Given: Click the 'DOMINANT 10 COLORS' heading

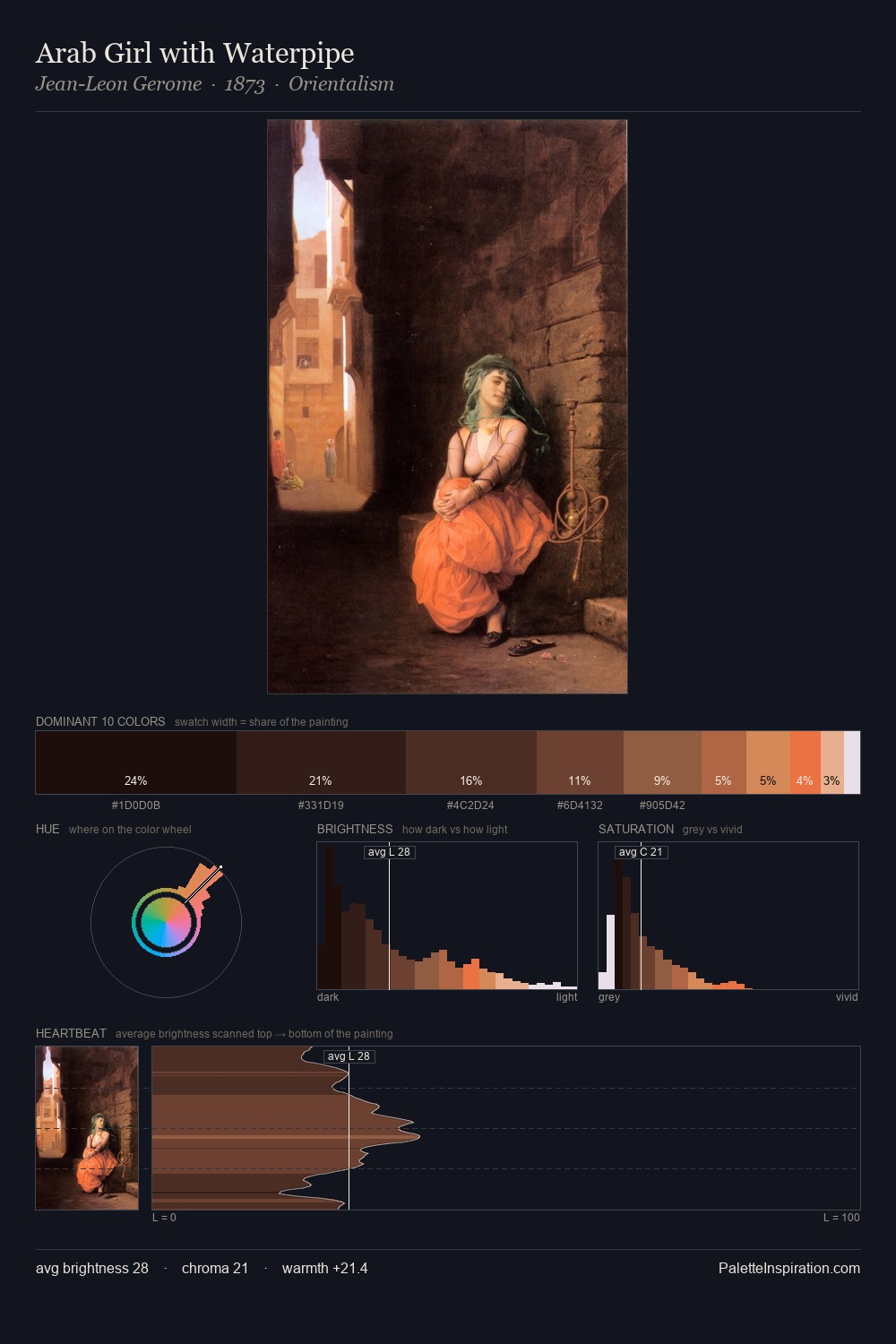Looking at the screenshot, I should [100, 721].
